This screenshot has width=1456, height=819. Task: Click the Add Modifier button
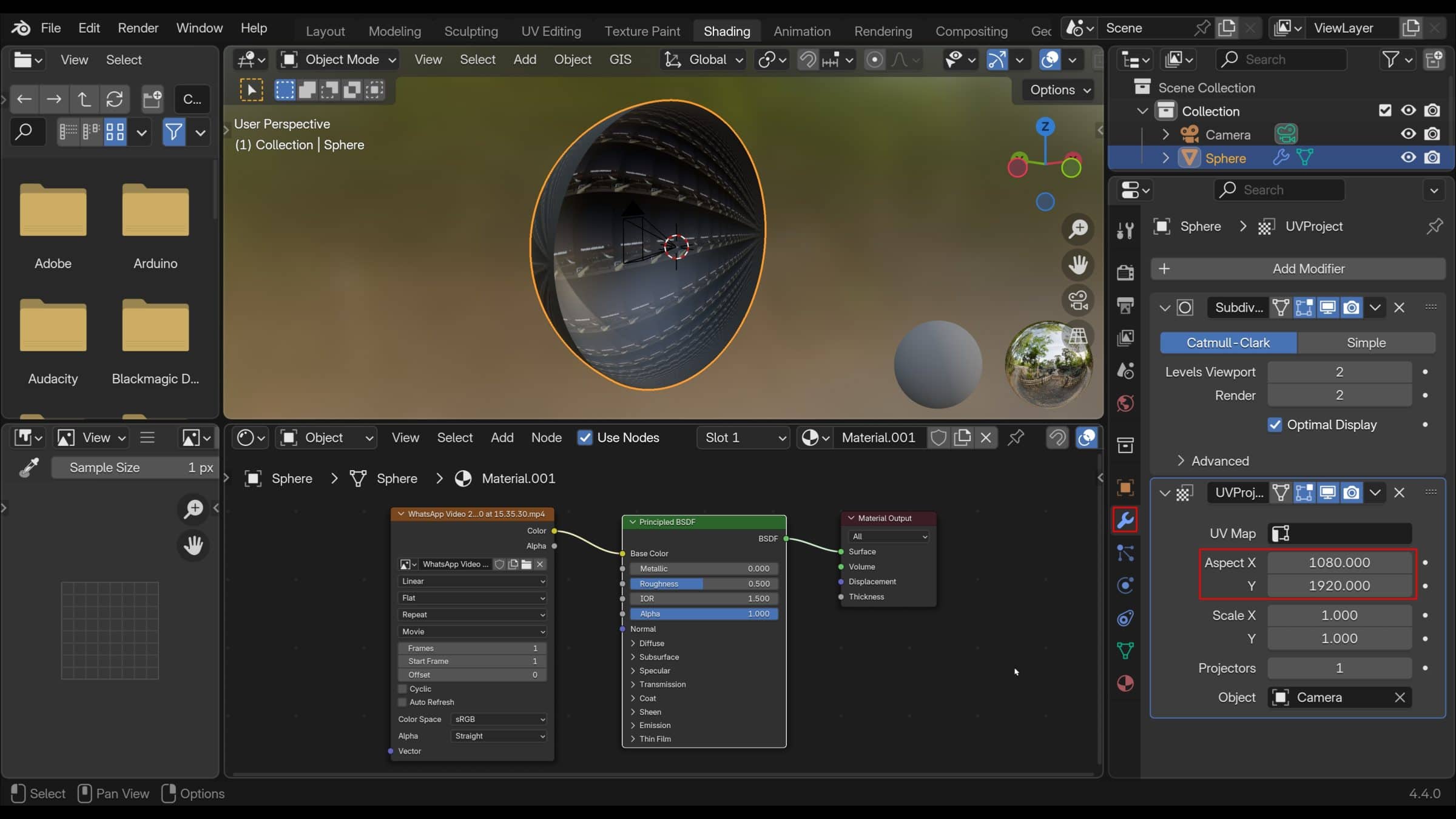tap(1298, 269)
